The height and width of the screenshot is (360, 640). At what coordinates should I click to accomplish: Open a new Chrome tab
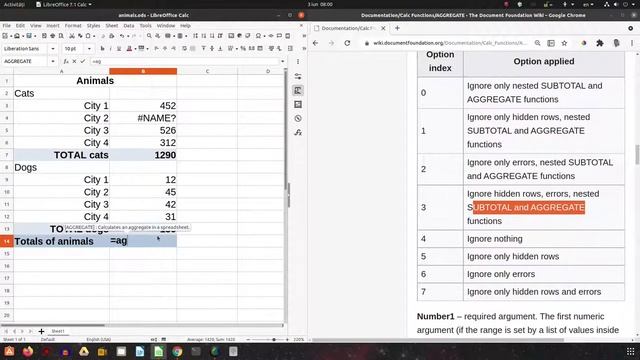[x=397, y=28]
